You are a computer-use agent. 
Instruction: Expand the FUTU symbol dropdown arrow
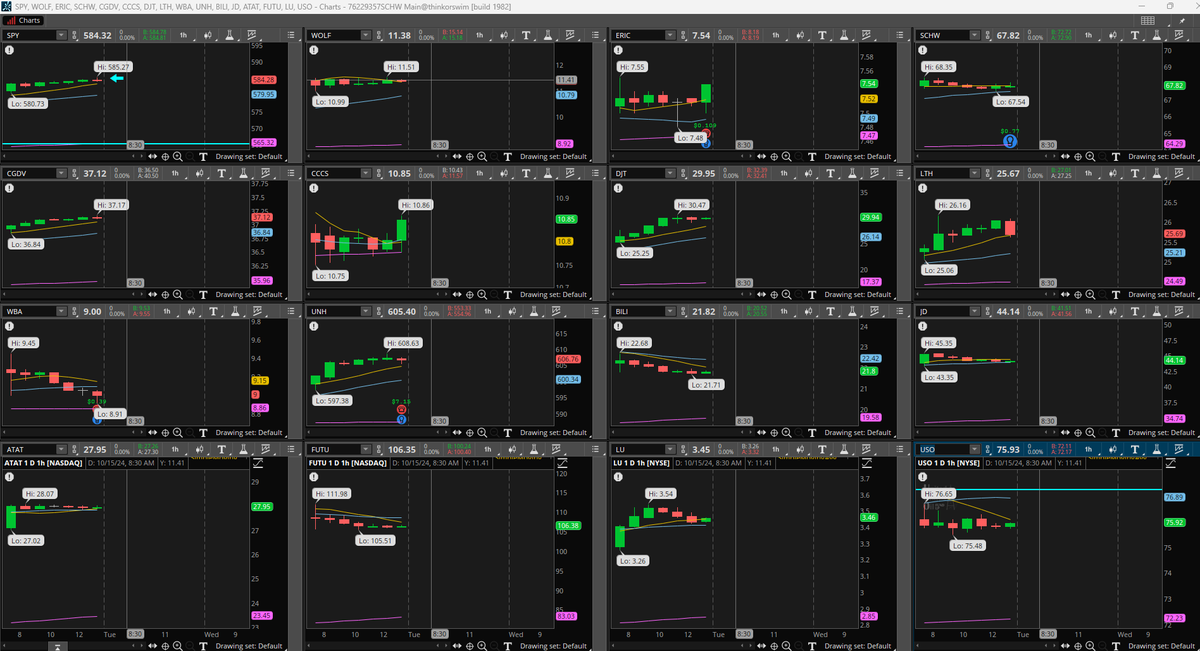coord(366,449)
